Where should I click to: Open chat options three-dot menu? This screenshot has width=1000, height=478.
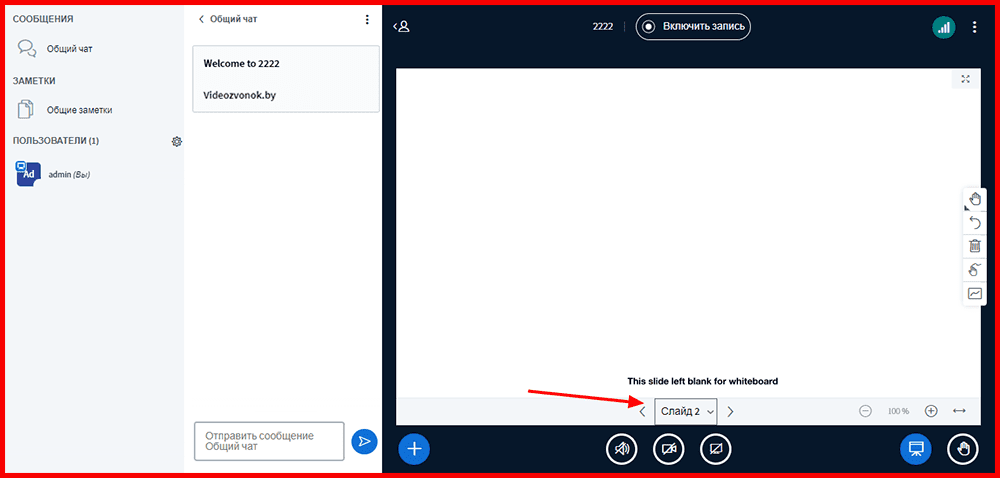click(367, 19)
